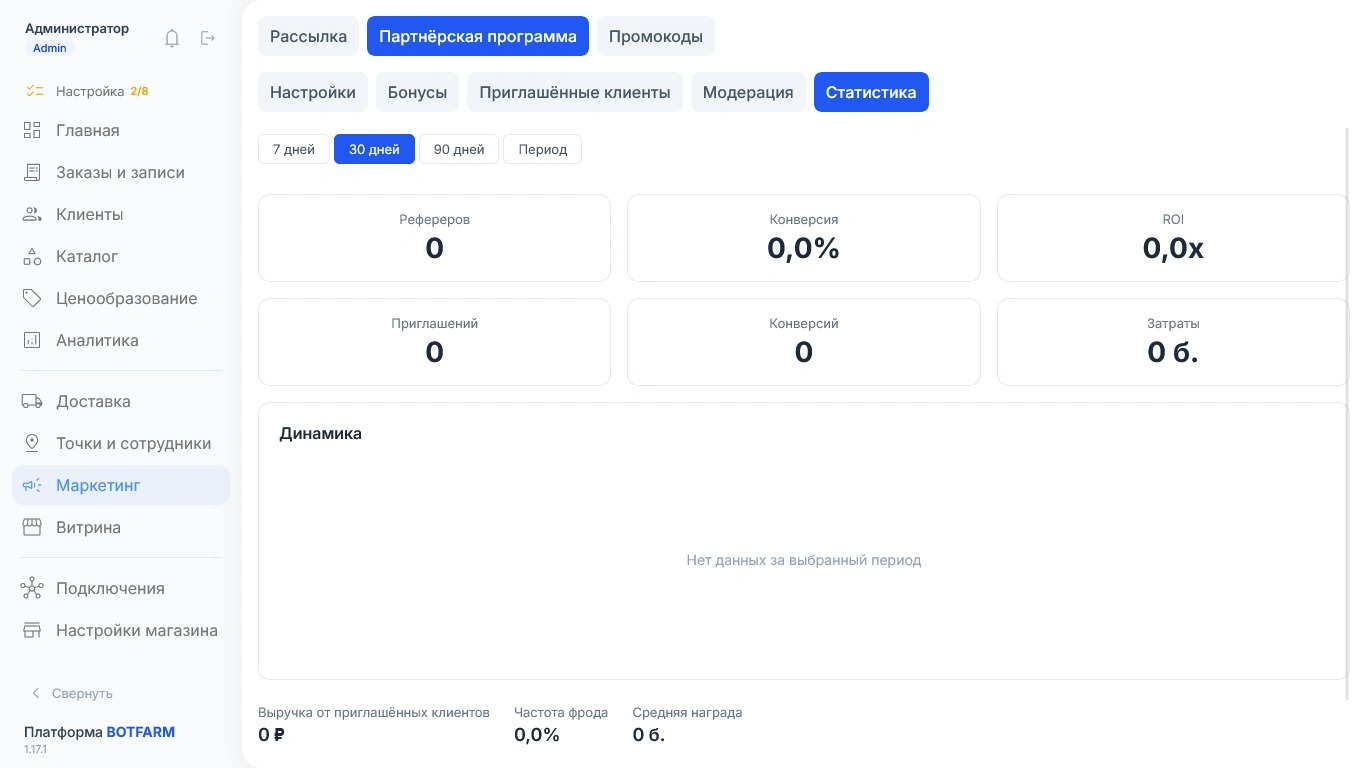Click the Администратор user name
Viewport: 1366px width, 768px height.
[77, 29]
